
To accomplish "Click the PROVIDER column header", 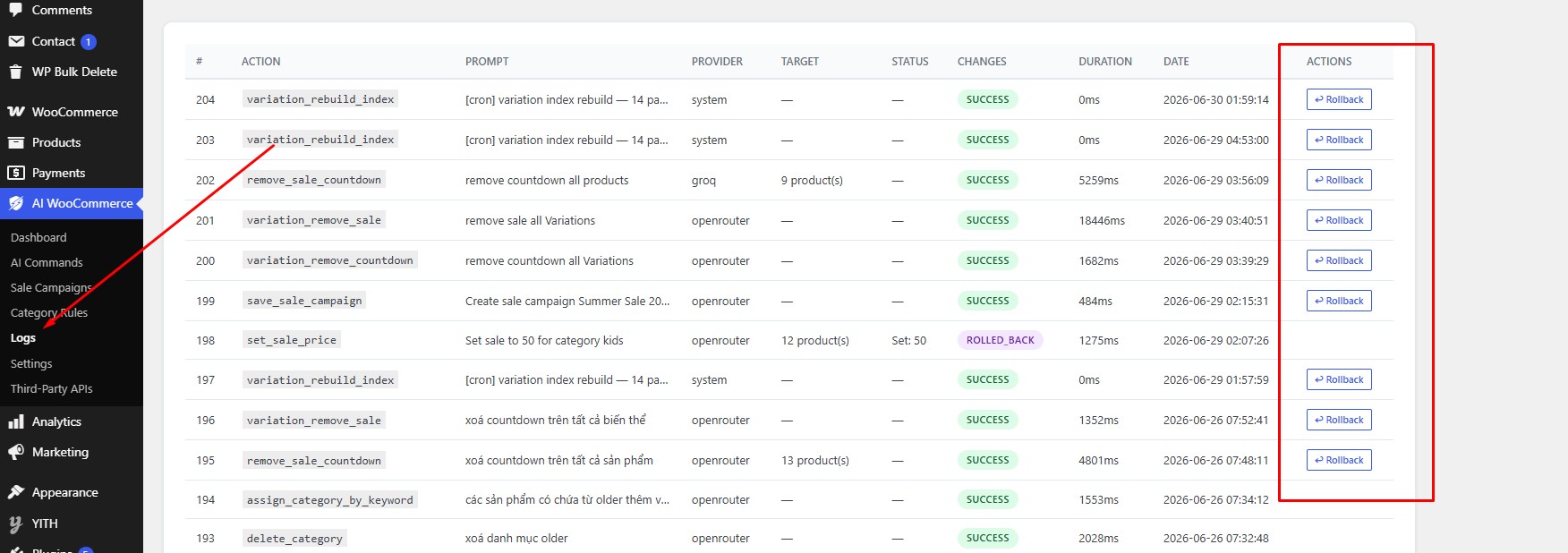I will pos(717,62).
